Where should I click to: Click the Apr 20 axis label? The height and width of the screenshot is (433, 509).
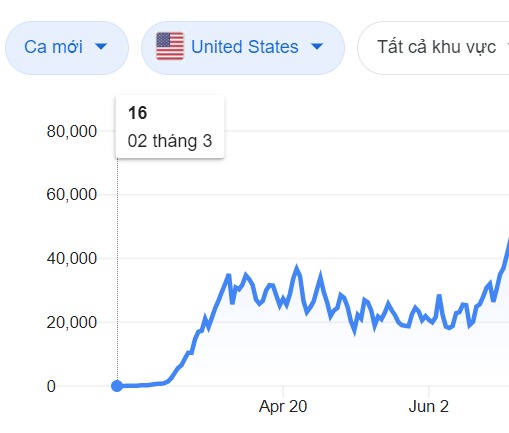point(283,406)
